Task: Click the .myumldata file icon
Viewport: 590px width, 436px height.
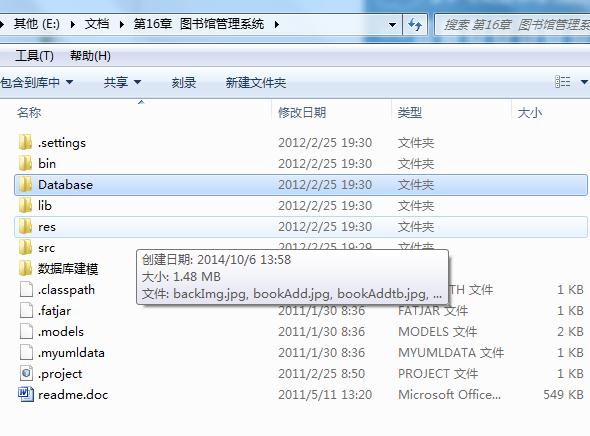Action: pyautogui.click(x=26, y=353)
